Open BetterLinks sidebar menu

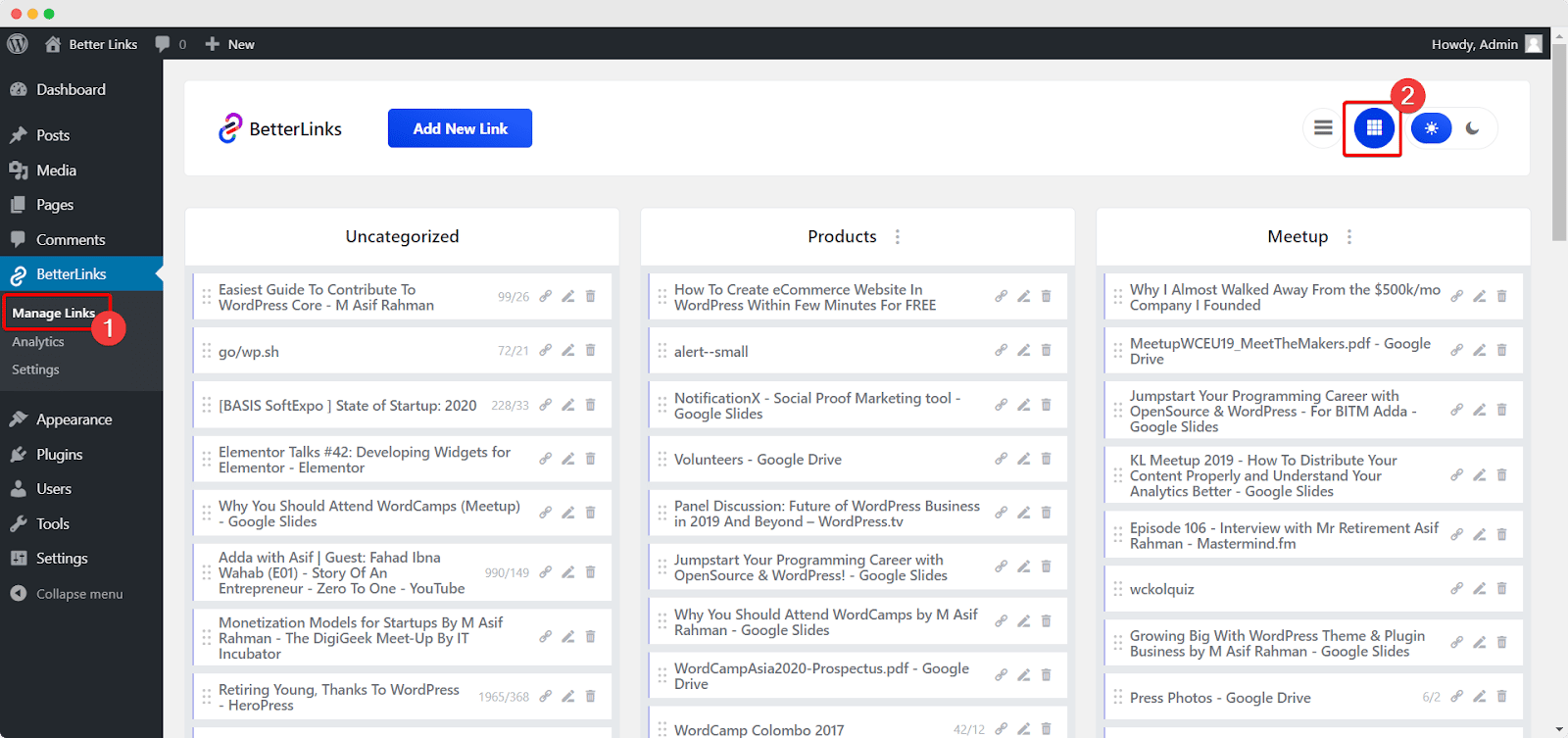tap(81, 274)
